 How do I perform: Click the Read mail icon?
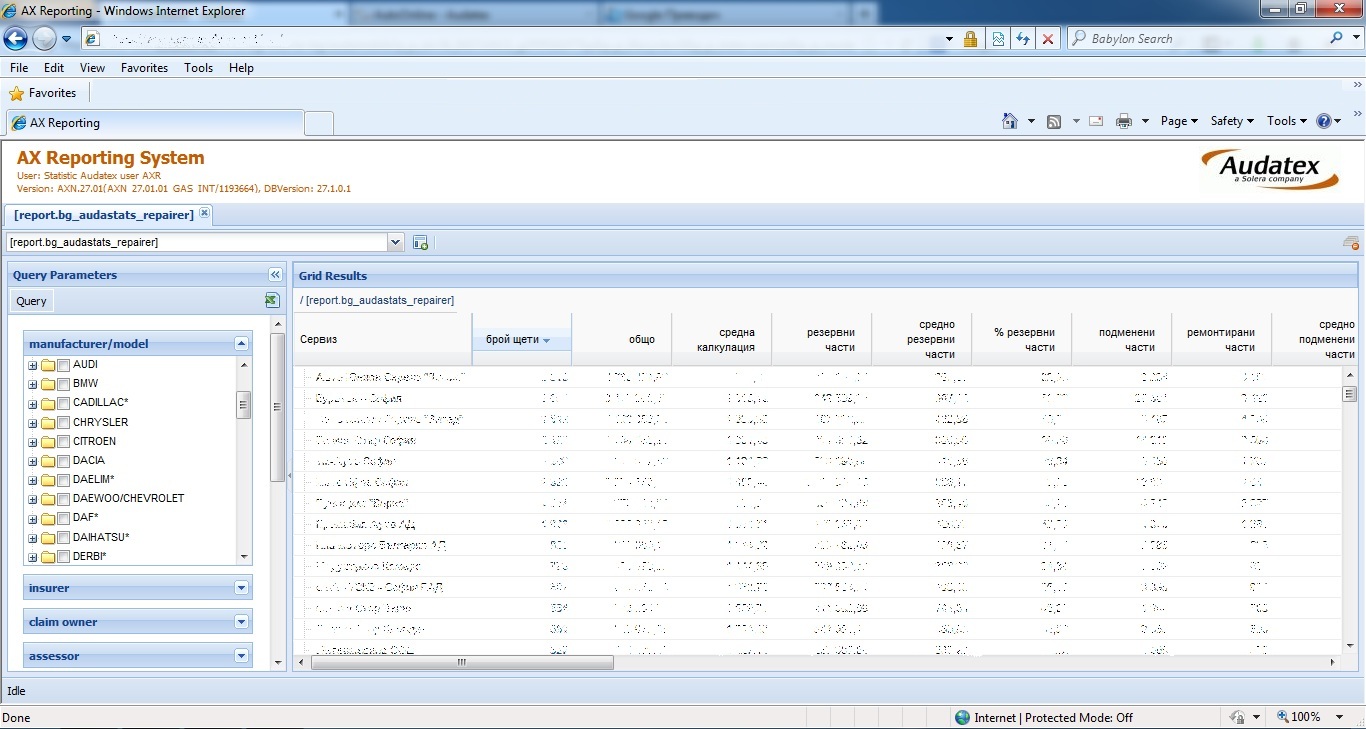[x=1096, y=121]
